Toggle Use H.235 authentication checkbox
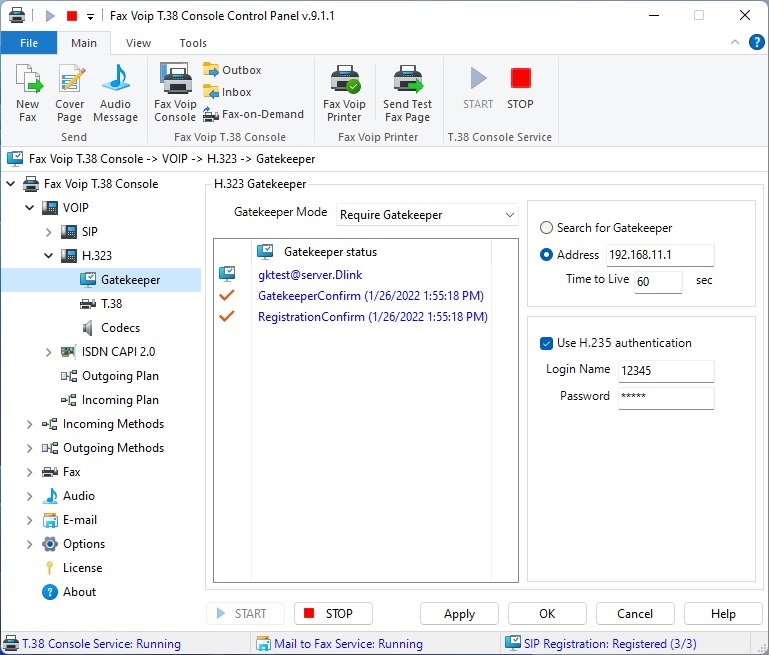The image size is (769, 655). coord(546,343)
